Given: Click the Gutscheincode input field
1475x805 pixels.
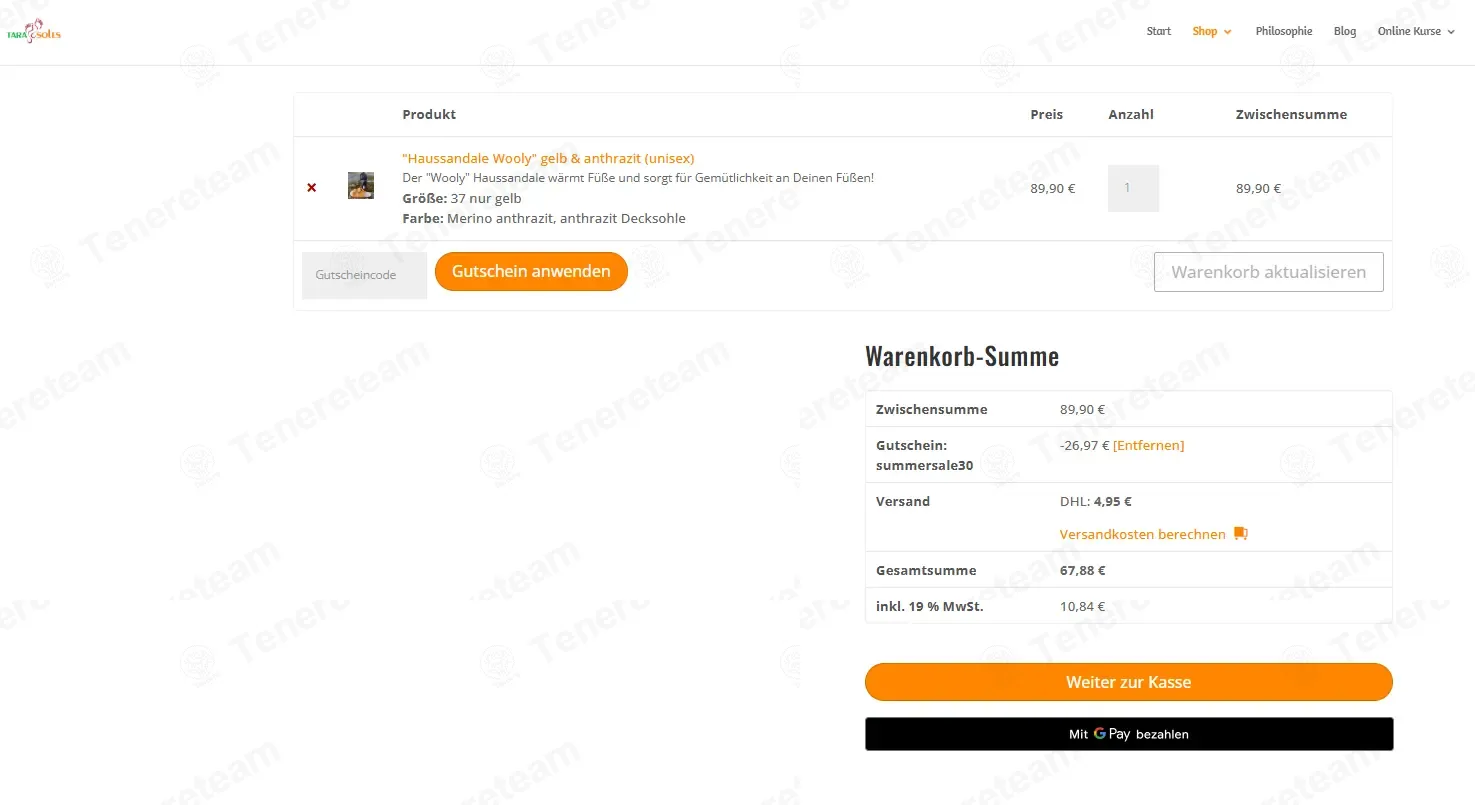Looking at the screenshot, I should [364, 275].
